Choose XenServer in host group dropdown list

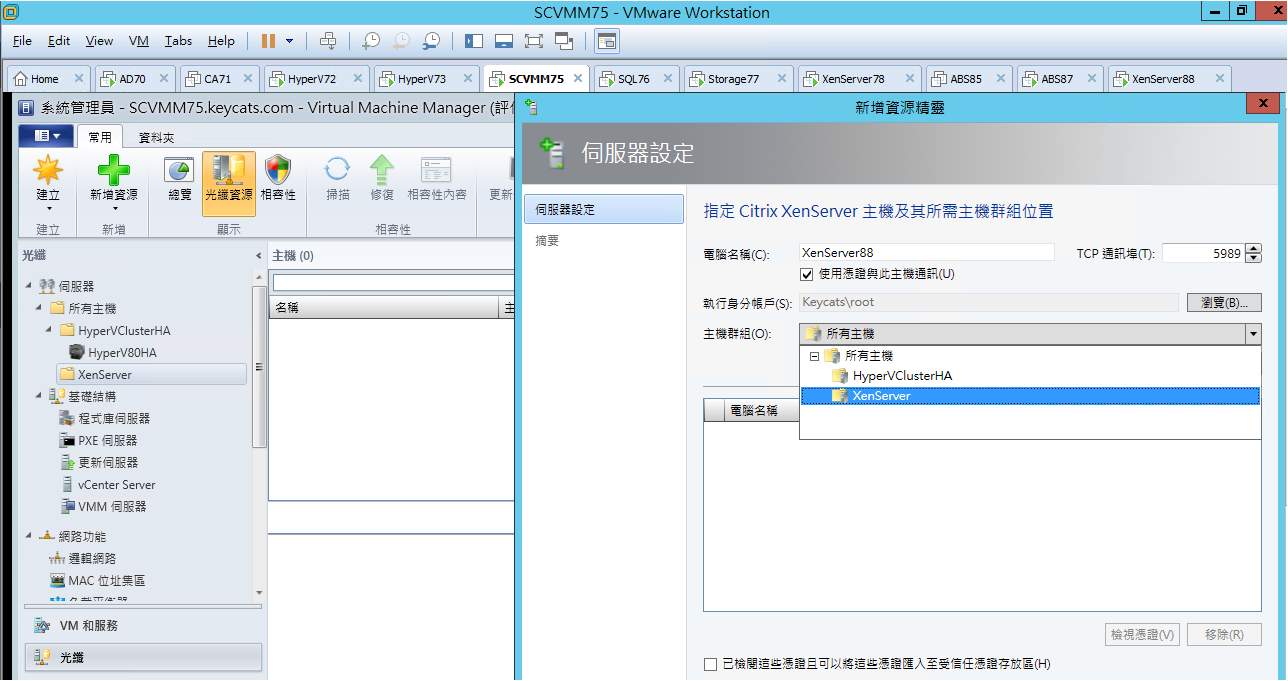click(x=1030, y=396)
